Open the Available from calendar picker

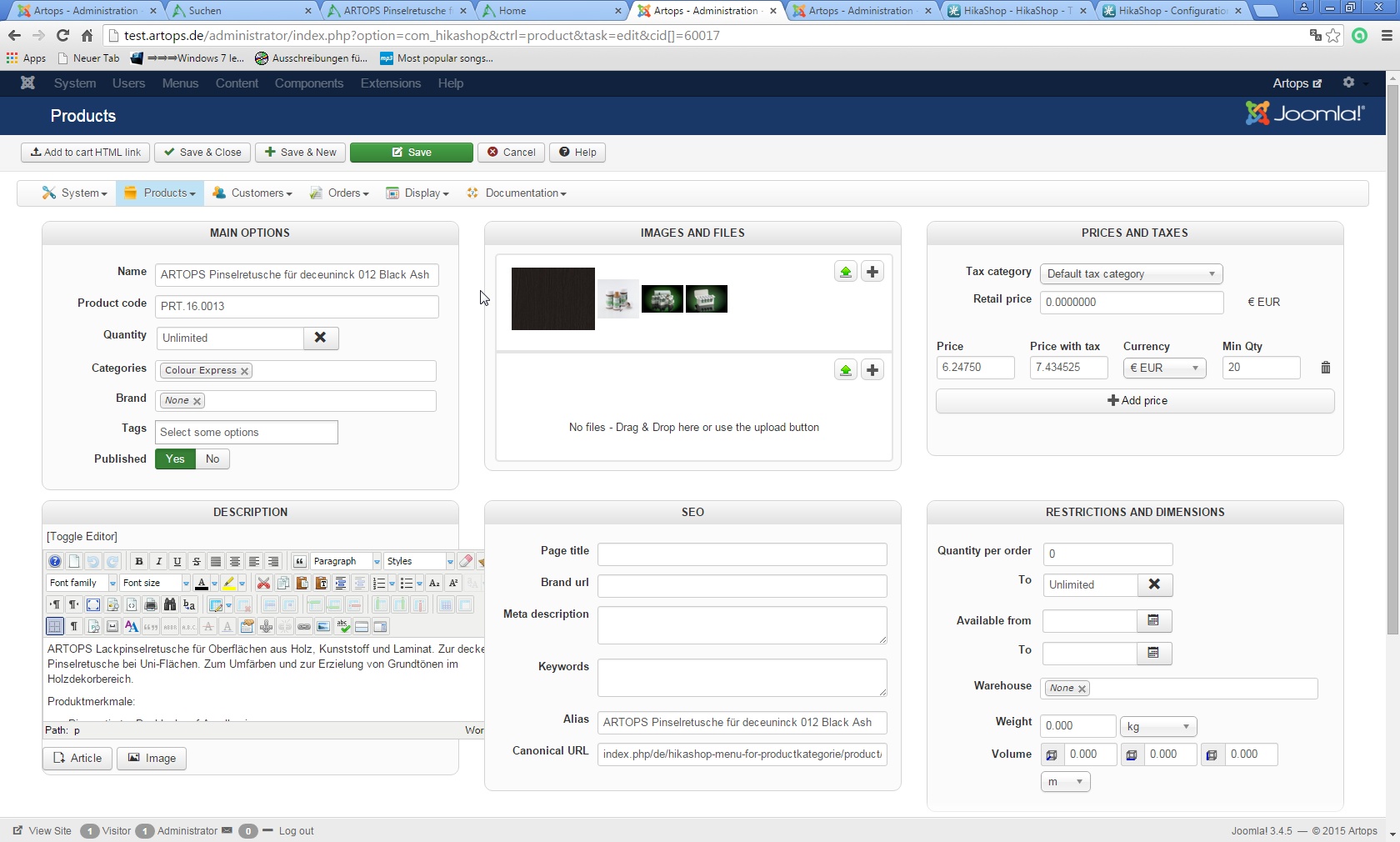[x=1154, y=620]
